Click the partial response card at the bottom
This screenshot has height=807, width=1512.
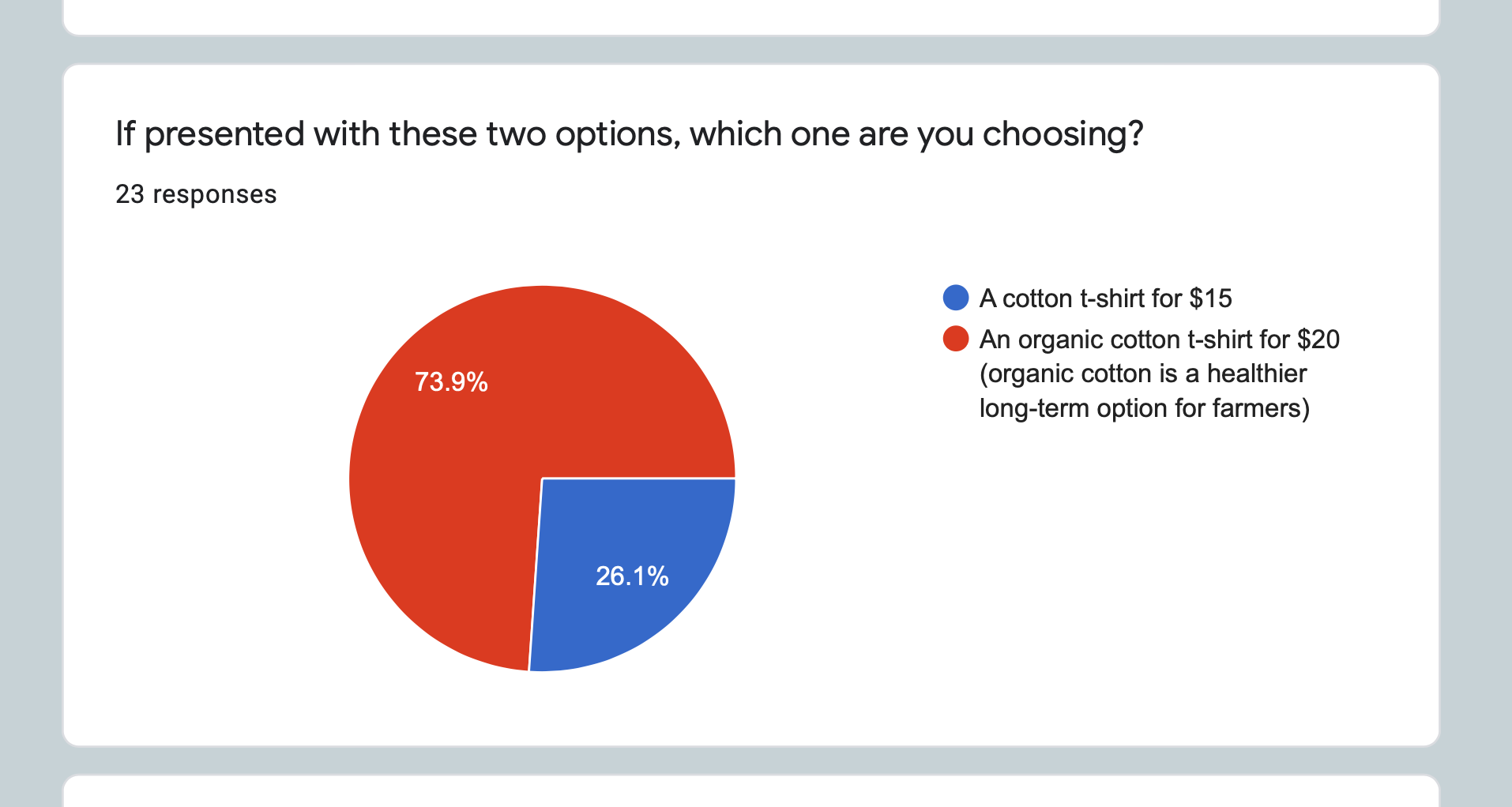750,792
